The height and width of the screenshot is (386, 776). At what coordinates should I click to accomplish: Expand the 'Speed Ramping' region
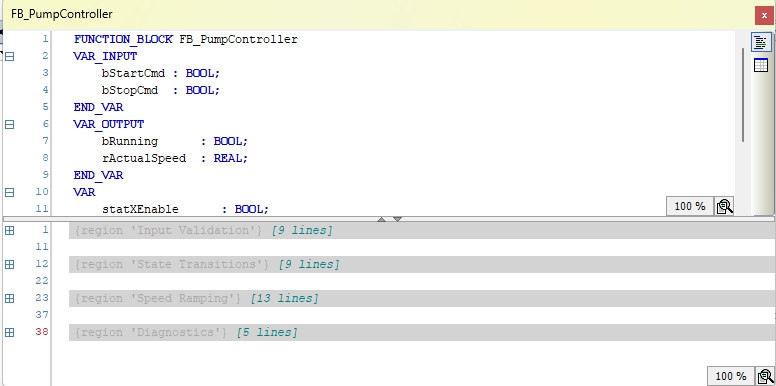pyautogui.click(x=9, y=298)
